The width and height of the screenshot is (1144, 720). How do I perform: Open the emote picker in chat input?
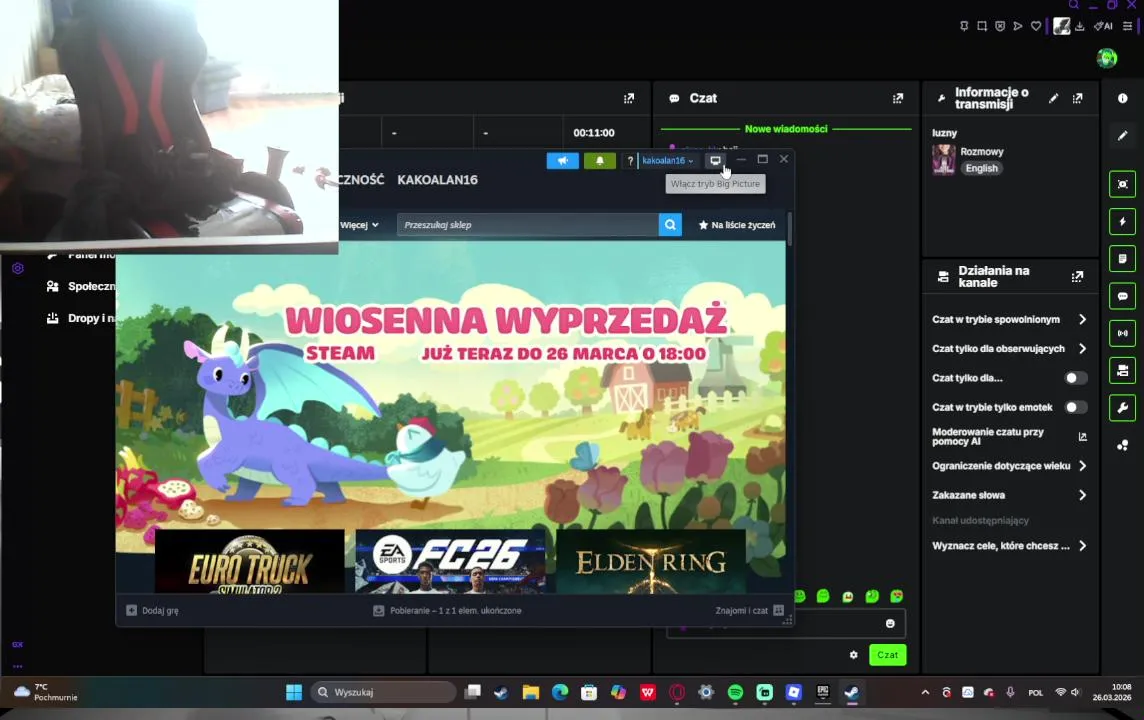click(x=890, y=624)
